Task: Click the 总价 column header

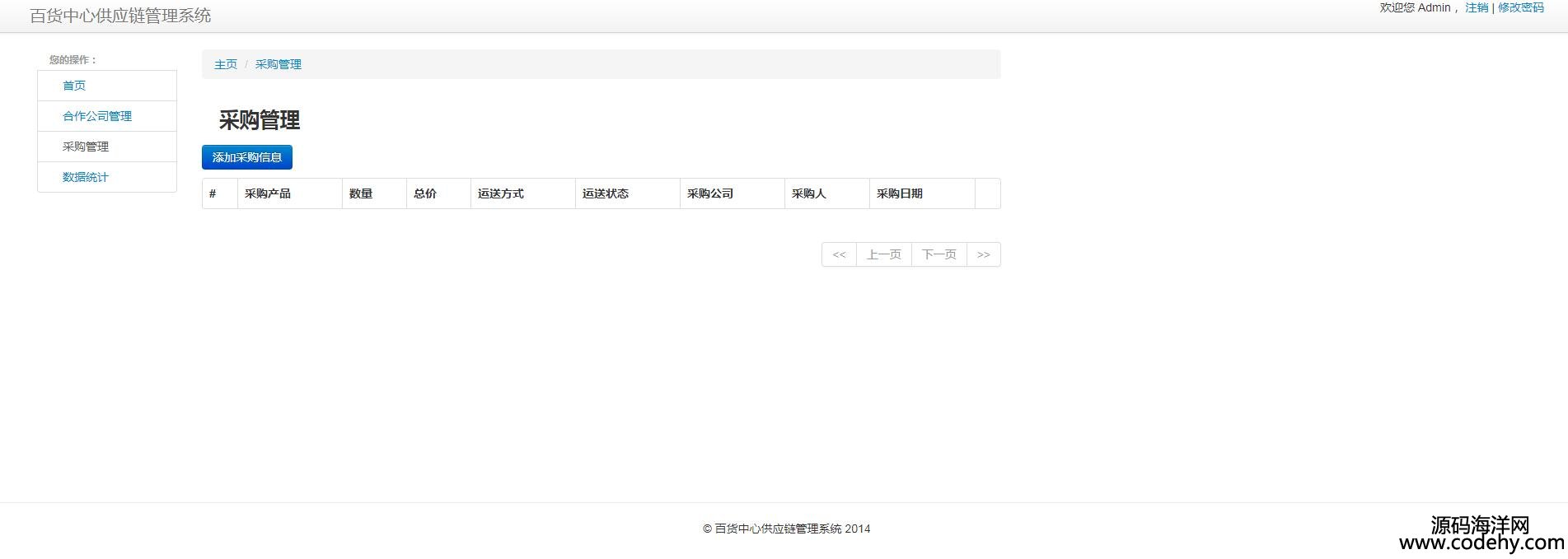Action: 425,193
